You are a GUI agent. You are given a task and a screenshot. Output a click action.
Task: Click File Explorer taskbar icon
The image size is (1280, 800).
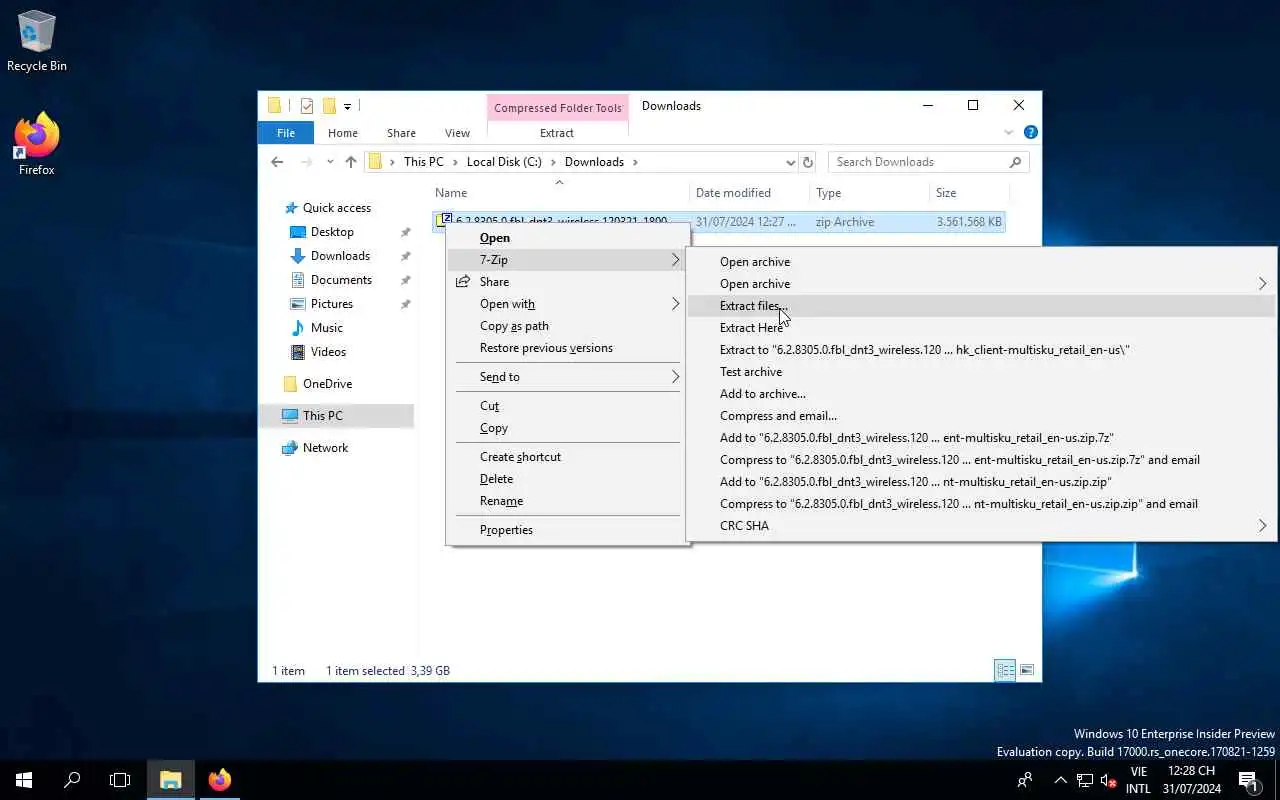point(171,780)
